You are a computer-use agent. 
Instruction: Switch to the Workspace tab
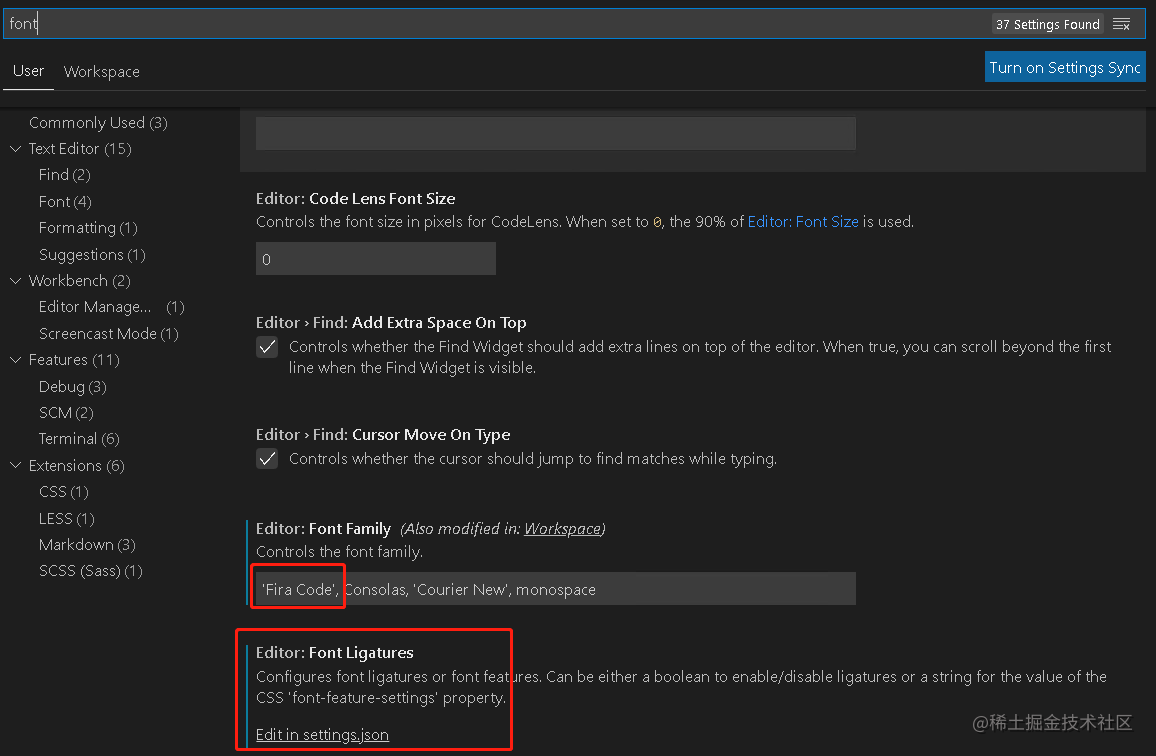tap(101, 71)
